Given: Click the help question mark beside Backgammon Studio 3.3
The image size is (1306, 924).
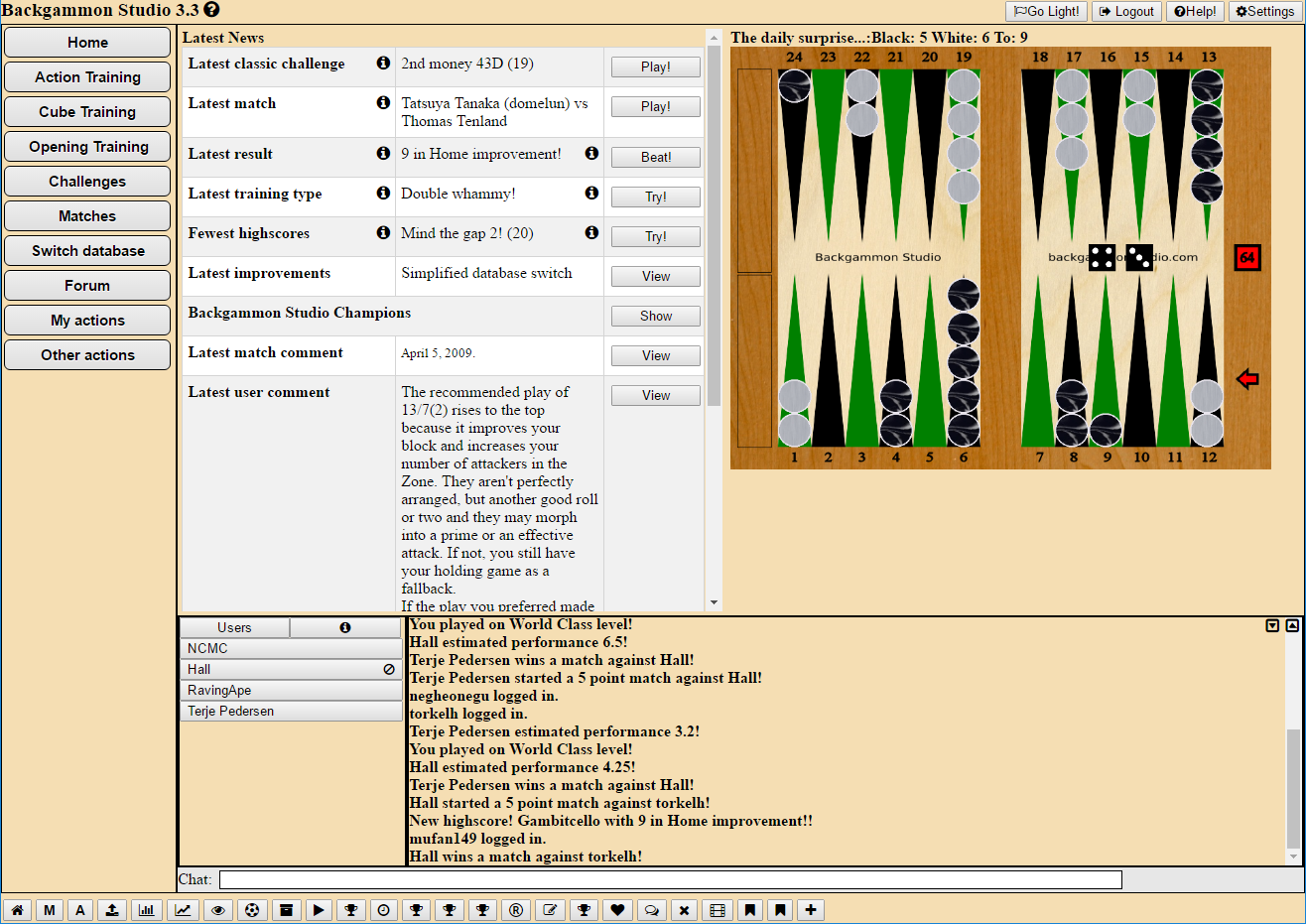Looking at the screenshot, I should tap(211, 10).
